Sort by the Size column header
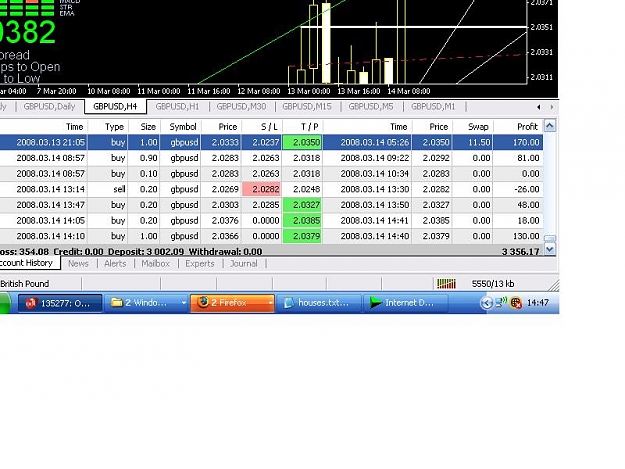The image size is (625, 469). 144,127
